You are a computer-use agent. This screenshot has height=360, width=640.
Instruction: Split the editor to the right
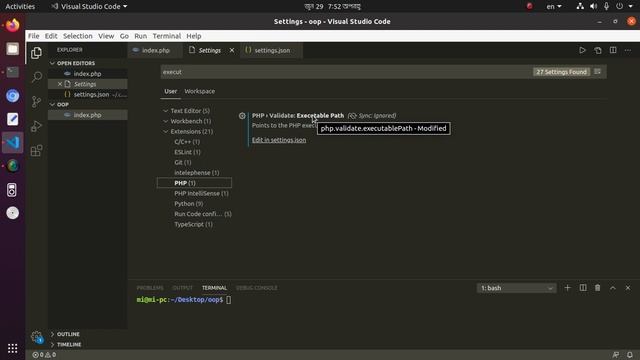[613, 50]
